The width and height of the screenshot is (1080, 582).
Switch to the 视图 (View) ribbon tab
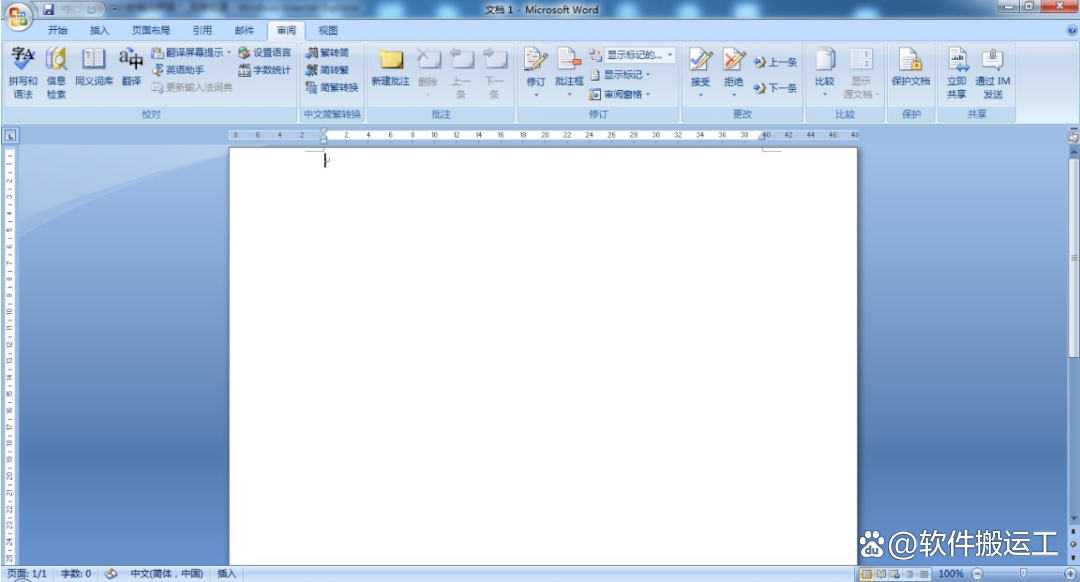click(327, 30)
